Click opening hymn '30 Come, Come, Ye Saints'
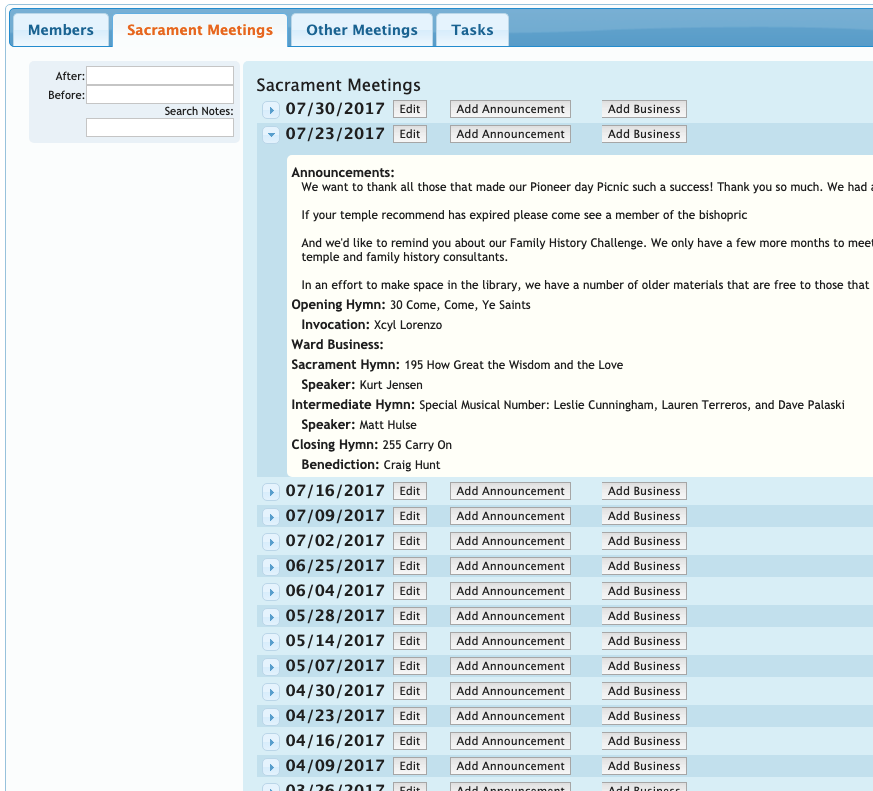This screenshot has height=791, width=873. tap(460, 305)
